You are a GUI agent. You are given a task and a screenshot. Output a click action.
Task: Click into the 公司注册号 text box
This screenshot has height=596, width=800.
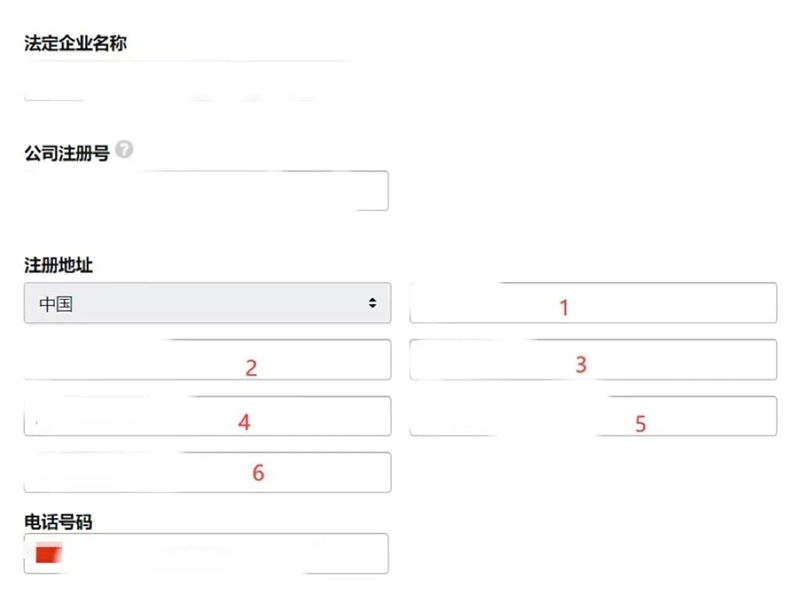(206, 190)
